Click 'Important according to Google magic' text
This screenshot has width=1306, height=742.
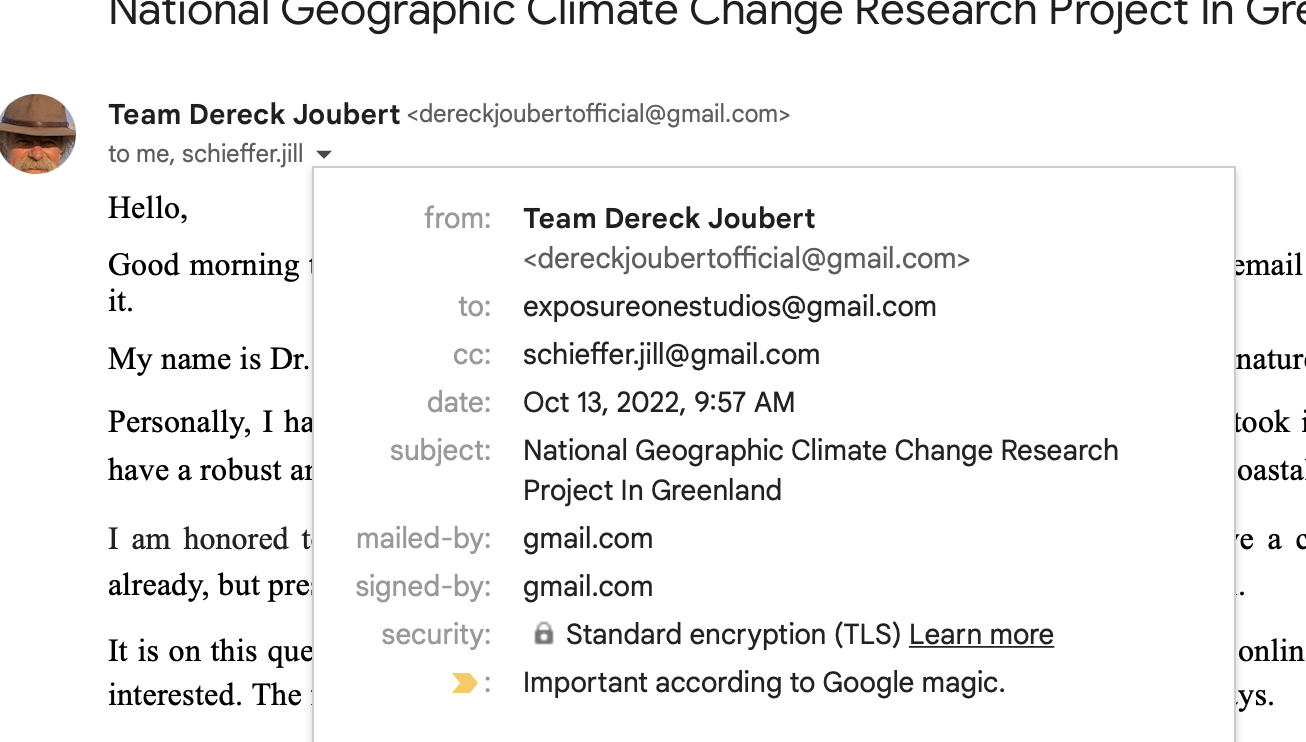(x=763, y=683)
